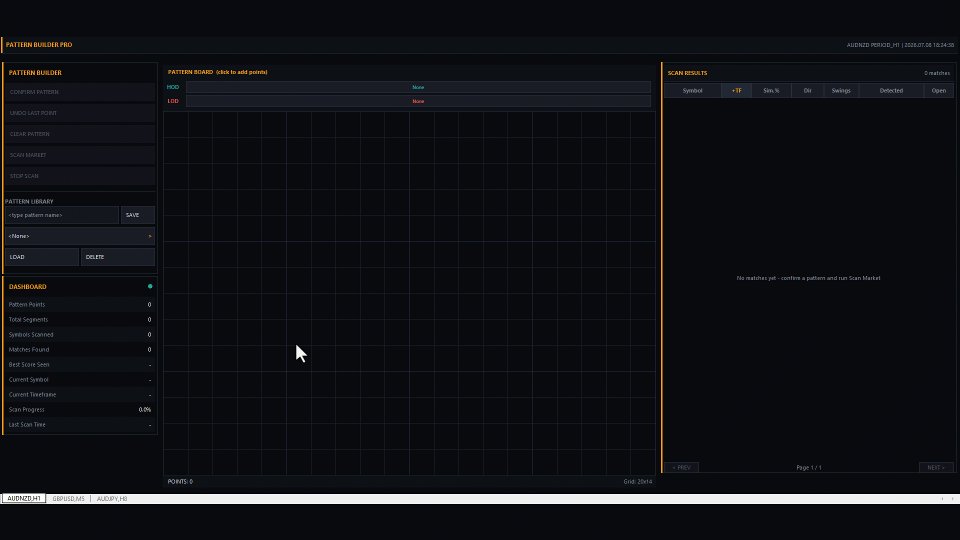
Task: Sort results by Sim.% column
Action: point(771,91)
